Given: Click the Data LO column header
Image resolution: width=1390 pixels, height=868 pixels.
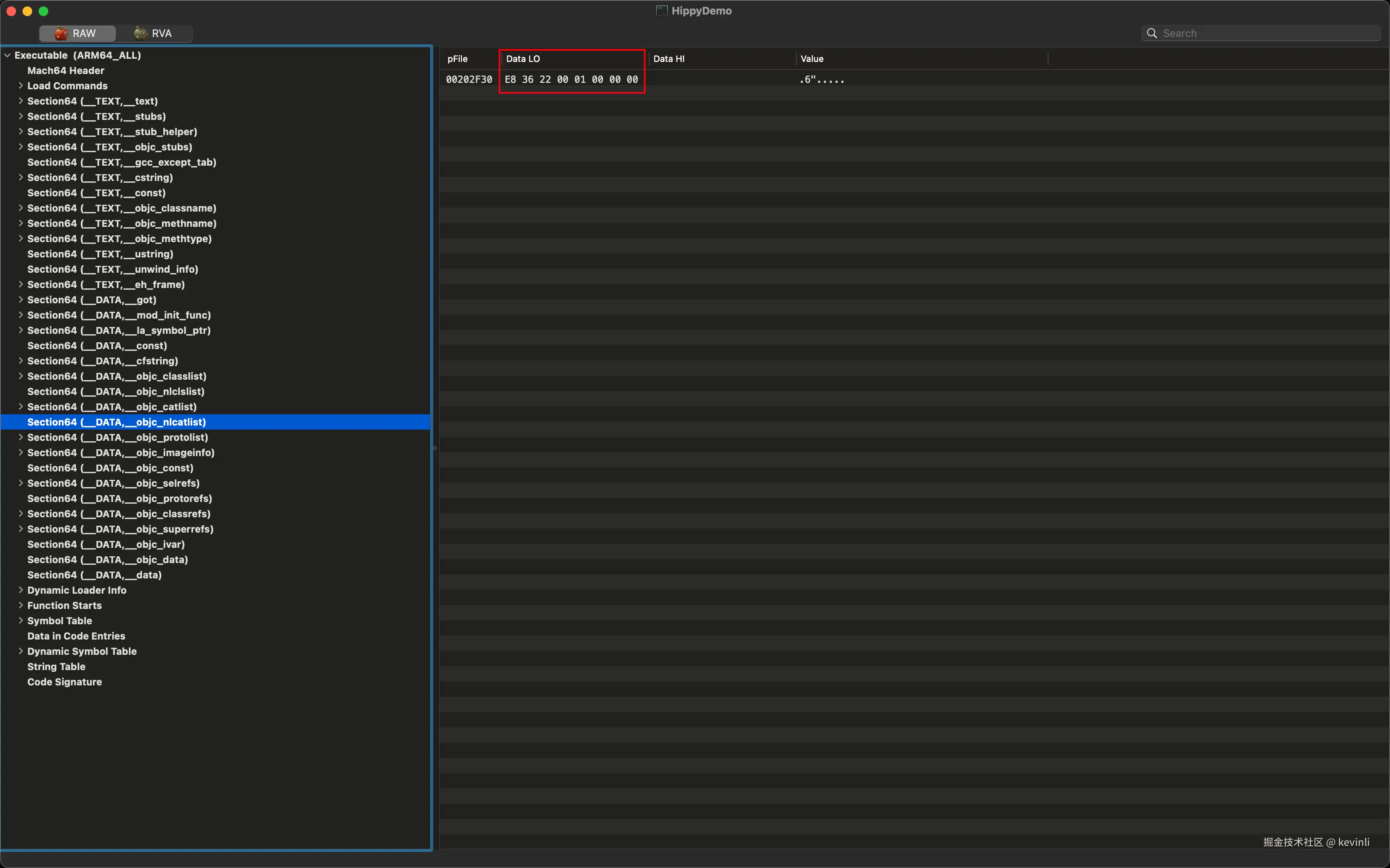Looking at the screenshot, I should coord(523,59).
